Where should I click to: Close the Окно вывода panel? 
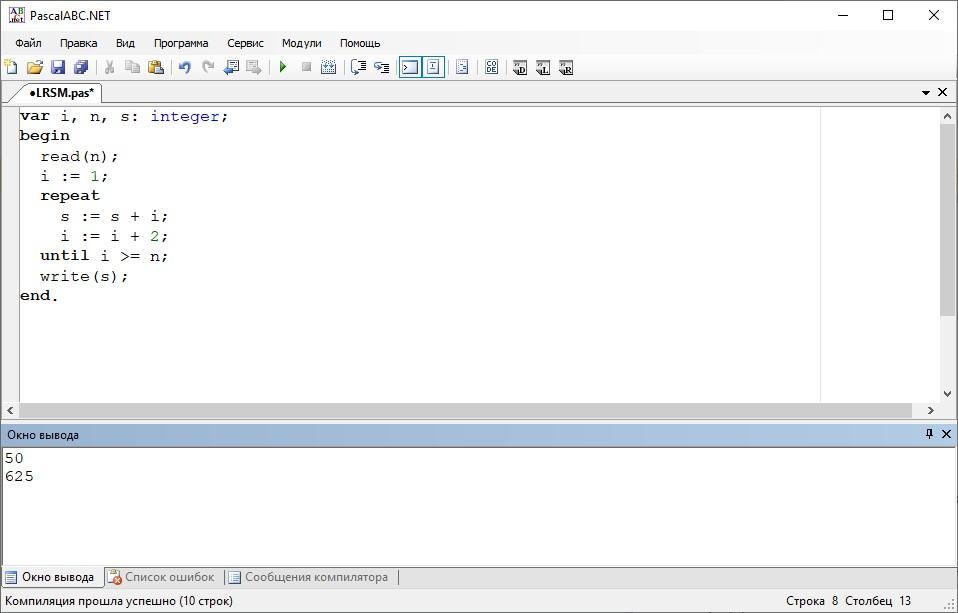tap(946, 434)
